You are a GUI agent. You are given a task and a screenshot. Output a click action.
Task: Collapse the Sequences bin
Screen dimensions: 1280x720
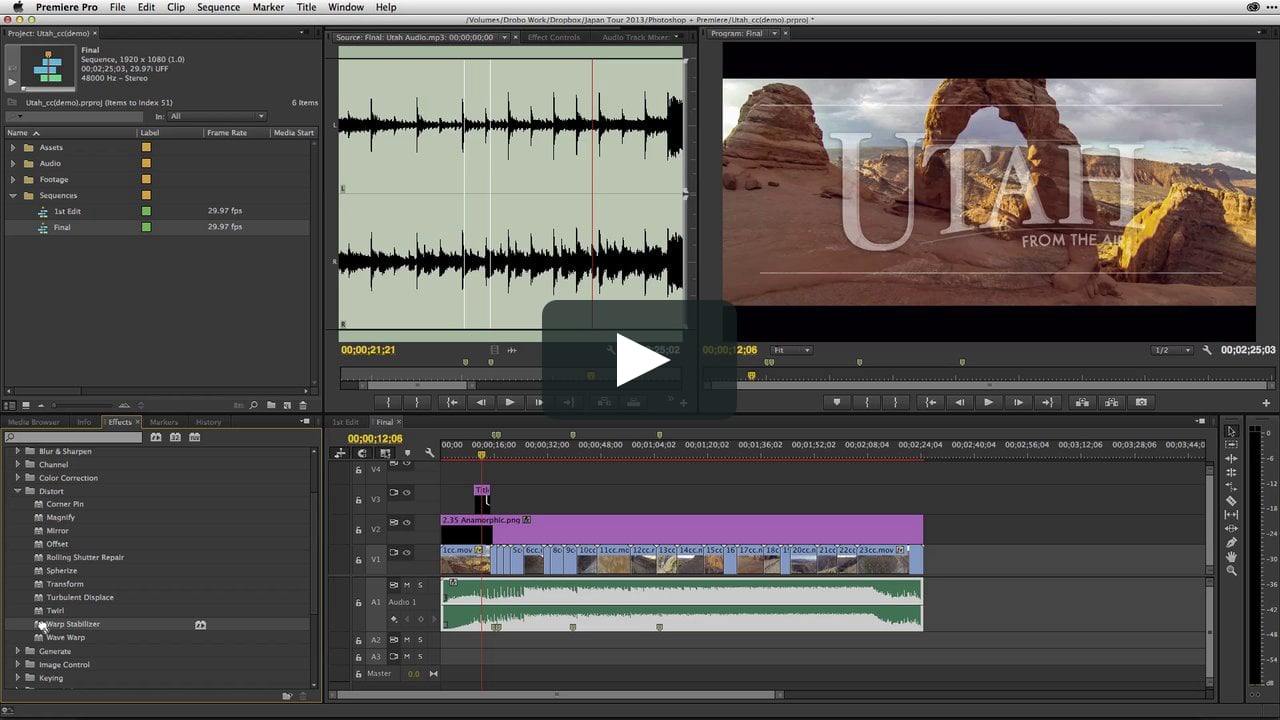point(13,195)
